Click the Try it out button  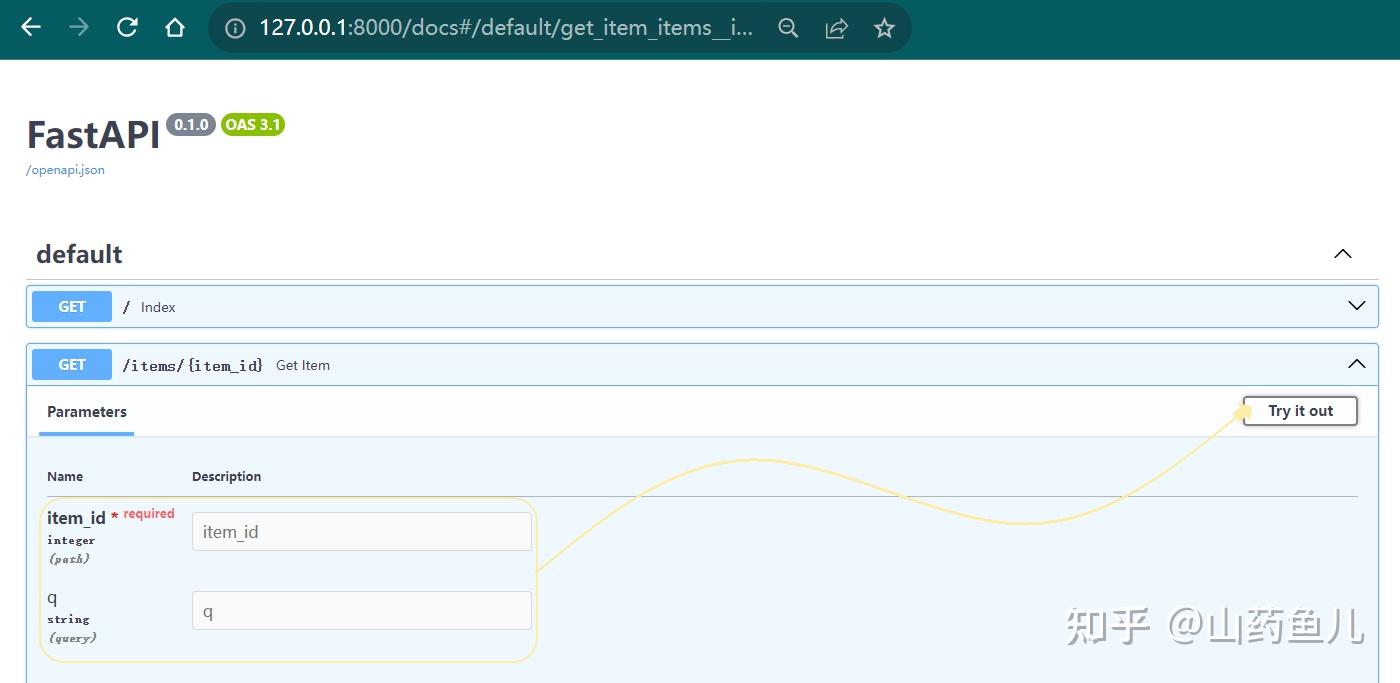[x=1300, y=411]
